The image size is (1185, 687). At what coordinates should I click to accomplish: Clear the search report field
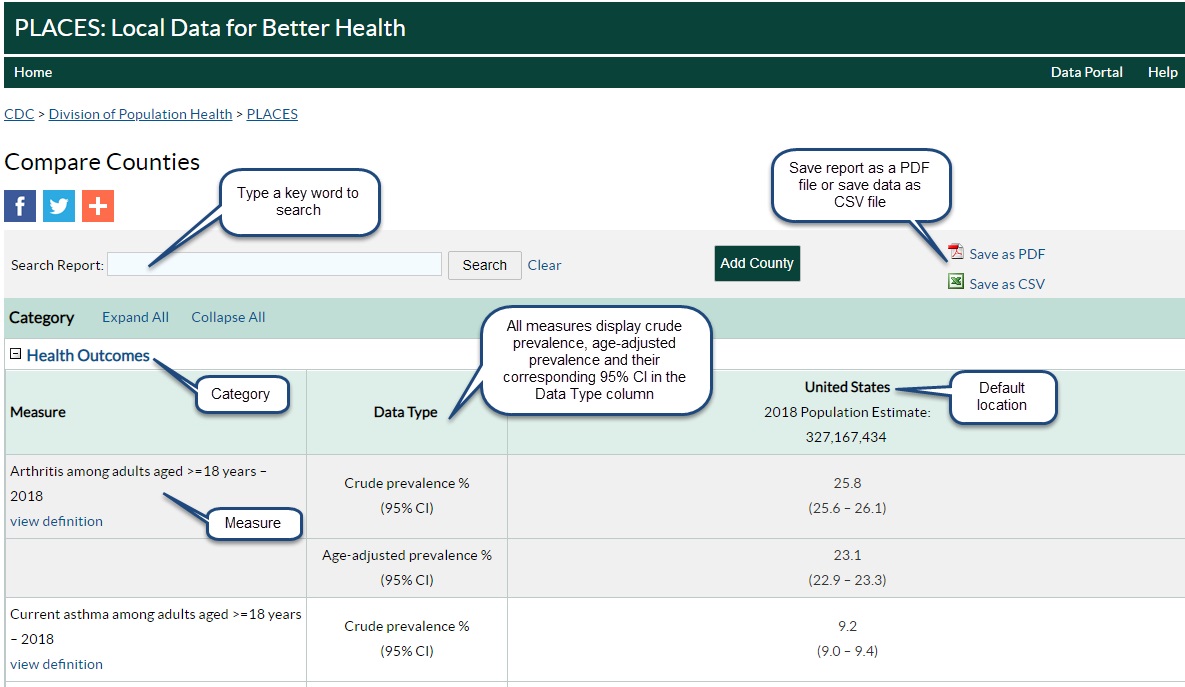coord(544,265)
